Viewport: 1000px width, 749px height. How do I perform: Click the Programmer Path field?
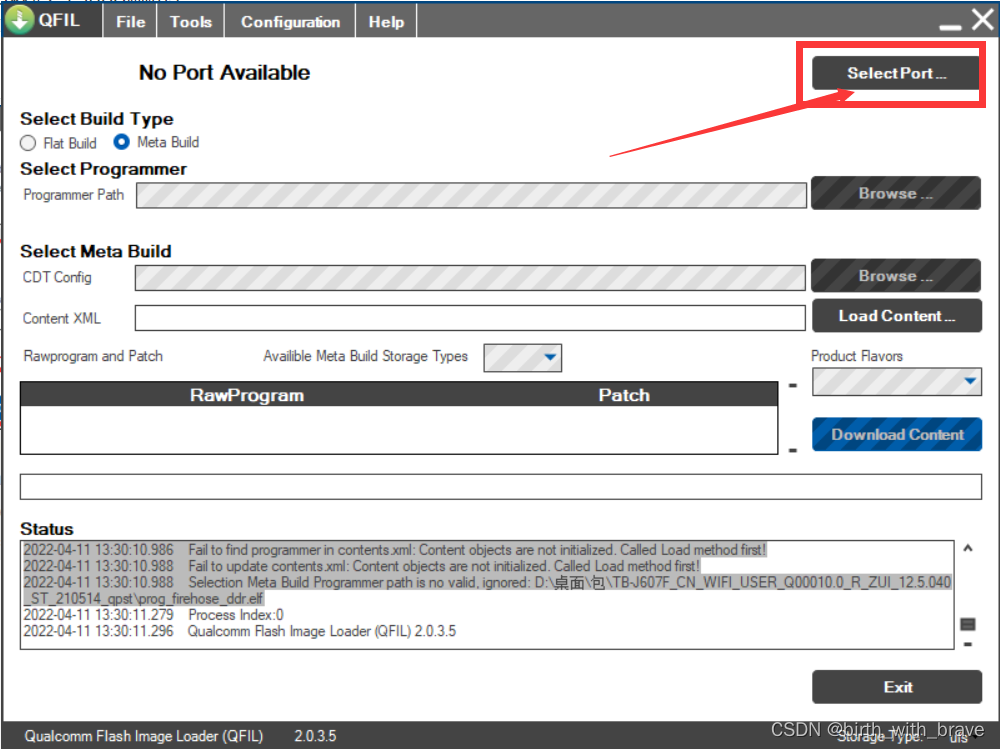click(x=471, y=195)
